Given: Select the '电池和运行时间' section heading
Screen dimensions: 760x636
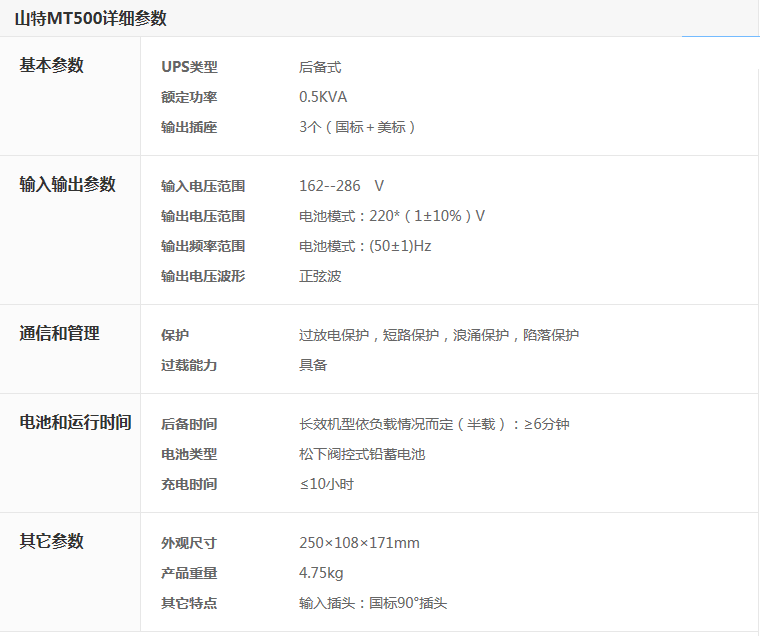Looking at the screenshot, I should click(x=75, y=422).
